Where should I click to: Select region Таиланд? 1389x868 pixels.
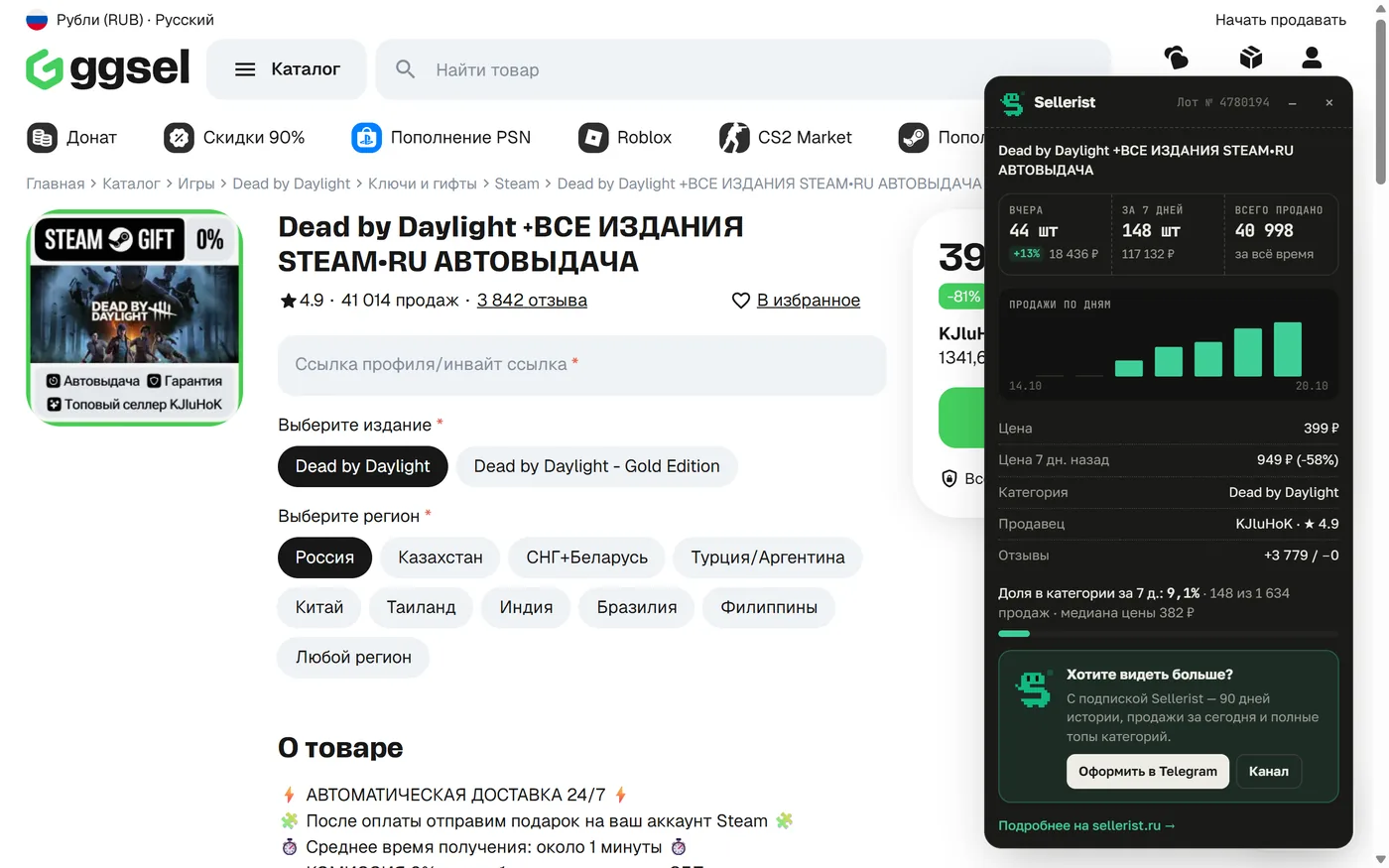tap(422, 607)
